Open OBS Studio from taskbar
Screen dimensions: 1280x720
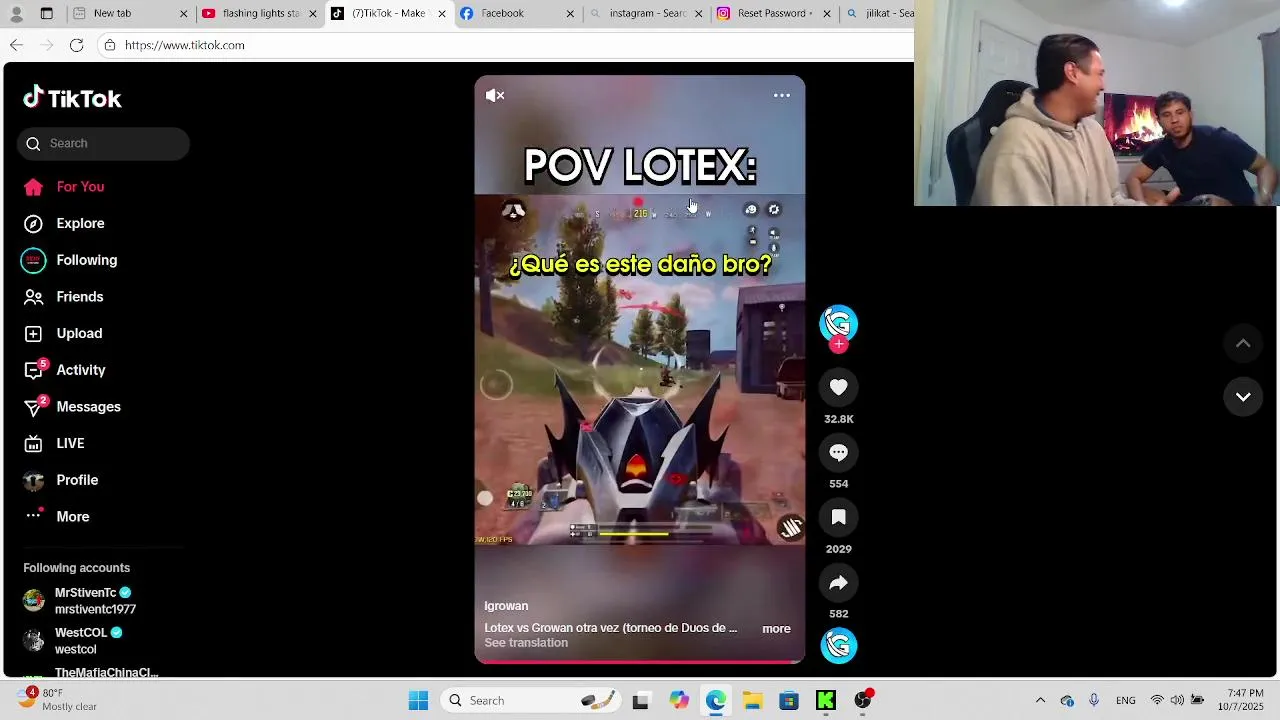coord(863,700)
